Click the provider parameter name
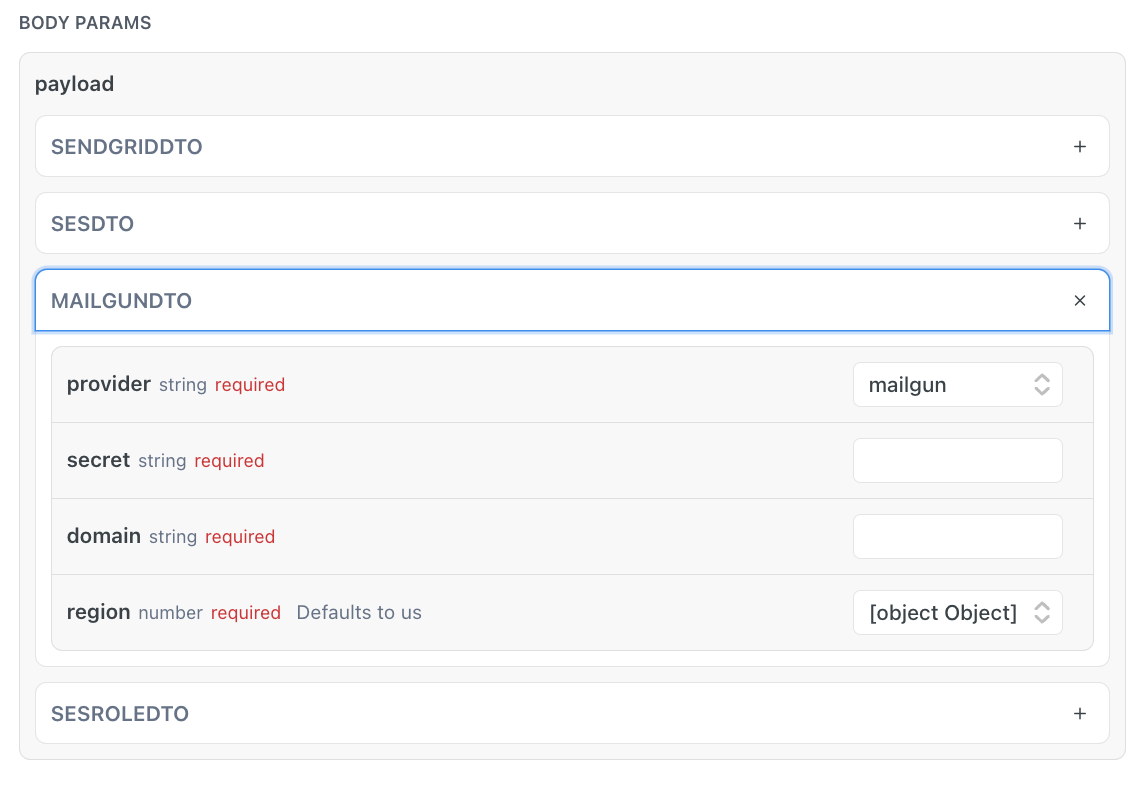1148x800 pixels. tap(109, 384)
